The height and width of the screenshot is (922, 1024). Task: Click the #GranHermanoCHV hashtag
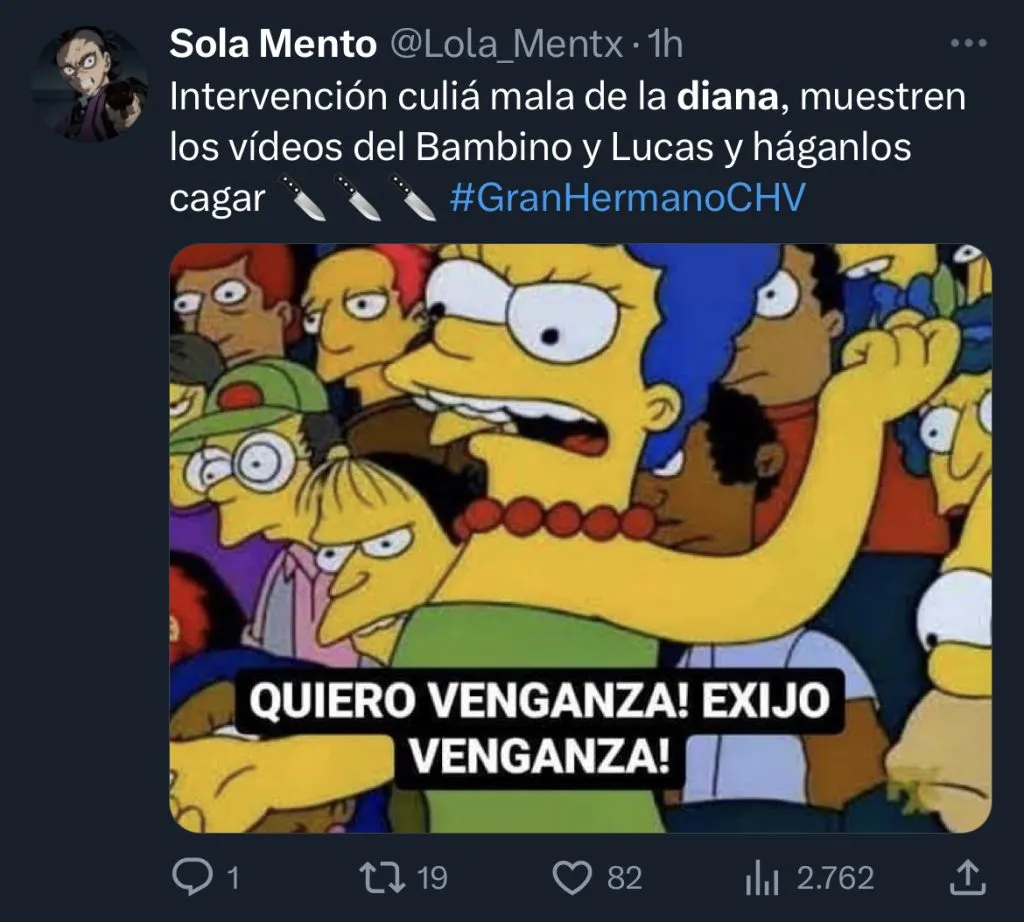point(628,198)
